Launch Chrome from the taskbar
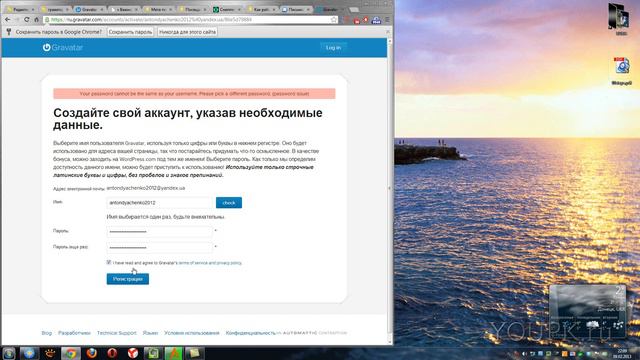Image resolution: width=640 pixels, height=360 pixels. 71,353
